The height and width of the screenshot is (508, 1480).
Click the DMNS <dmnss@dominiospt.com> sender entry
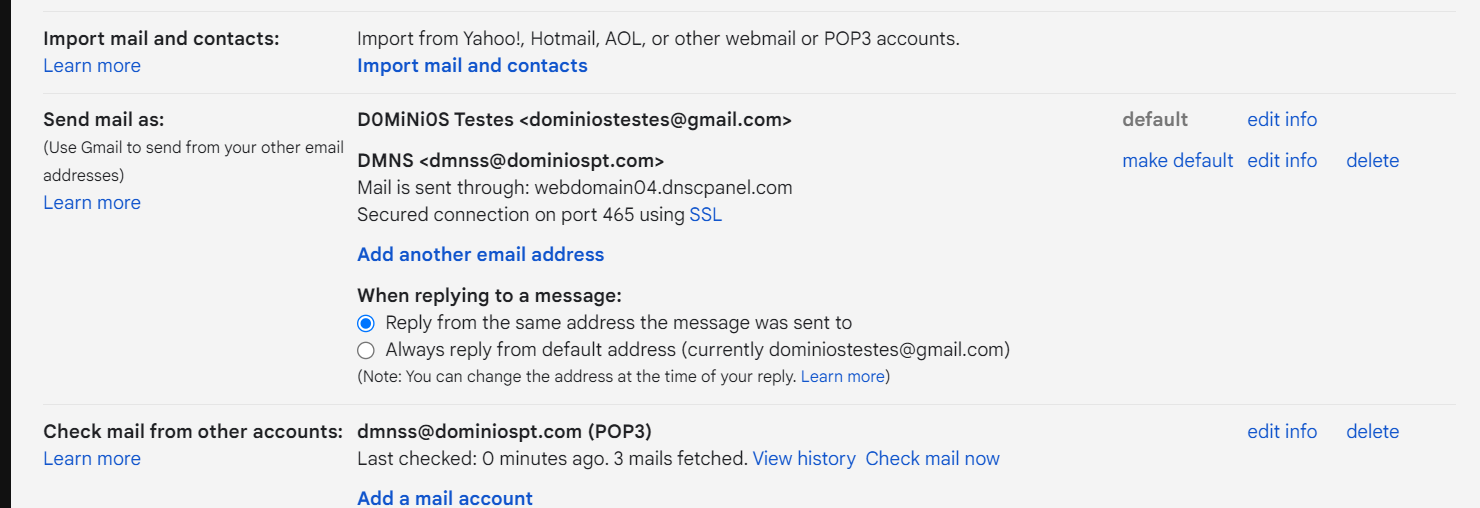click(x=510, y=161)
